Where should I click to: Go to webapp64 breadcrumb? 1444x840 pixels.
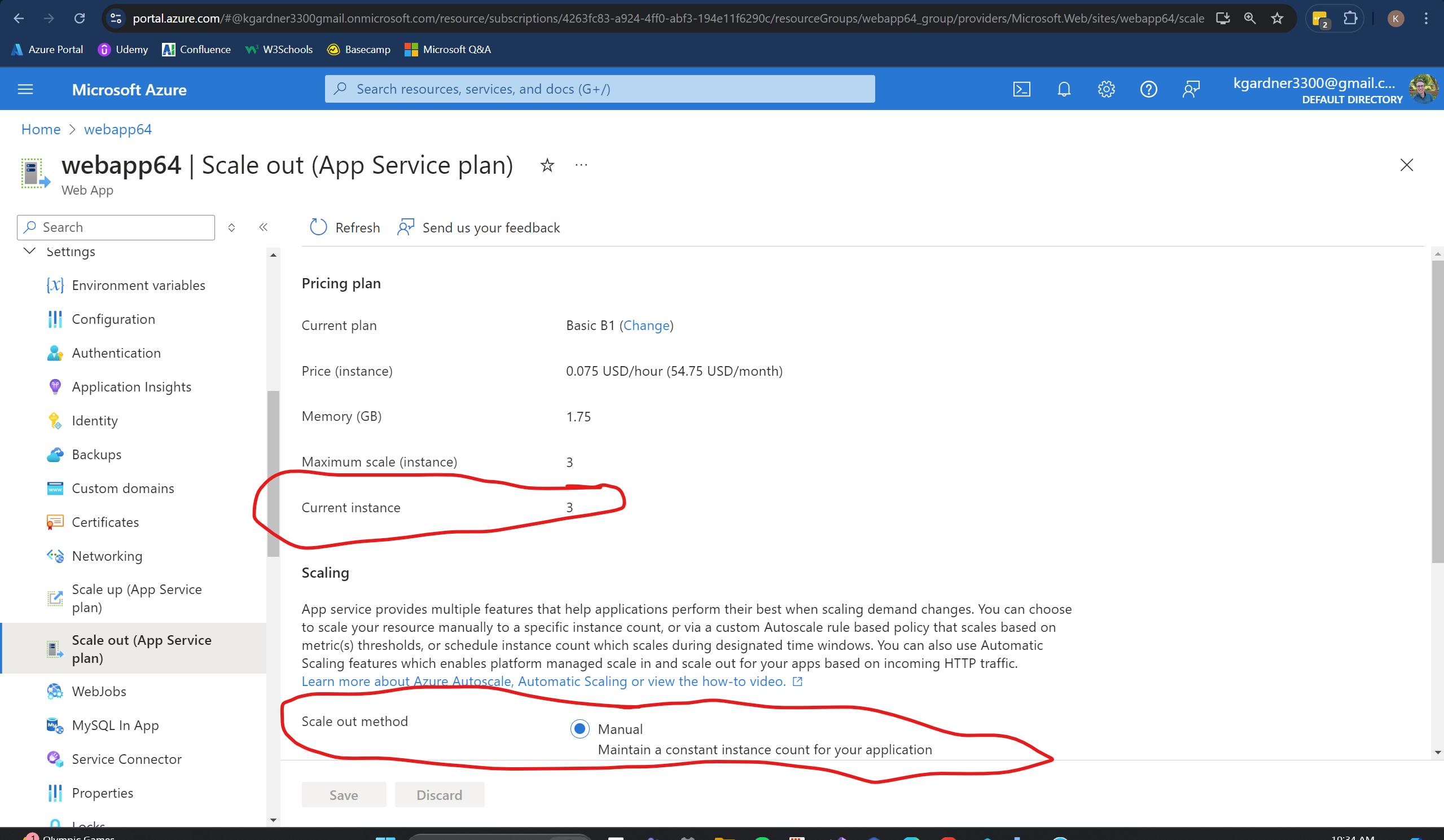pyautogui.click(x=118, y=129)
